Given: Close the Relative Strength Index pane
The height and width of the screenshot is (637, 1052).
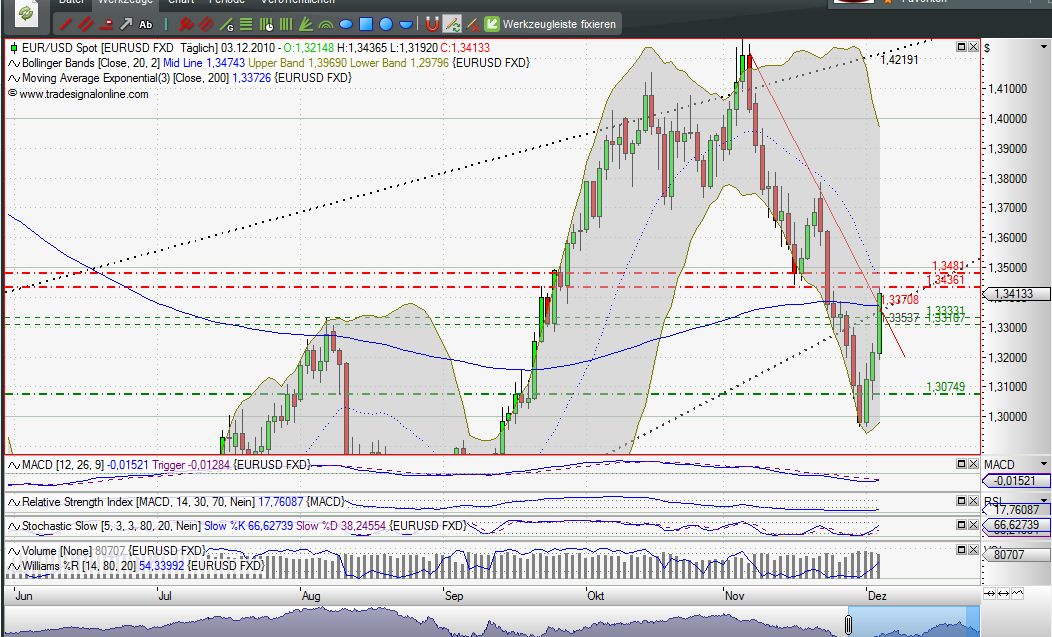Looking at the screenshot, I should point(973,501).
